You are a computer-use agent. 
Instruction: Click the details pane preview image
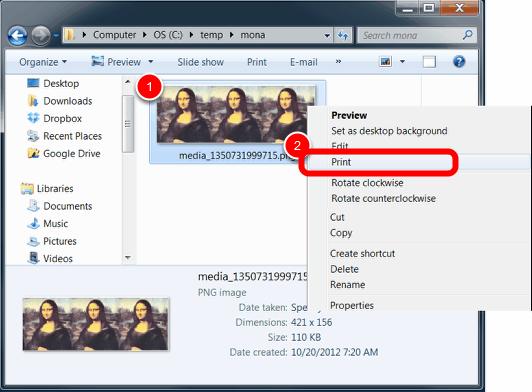point(96,324)
